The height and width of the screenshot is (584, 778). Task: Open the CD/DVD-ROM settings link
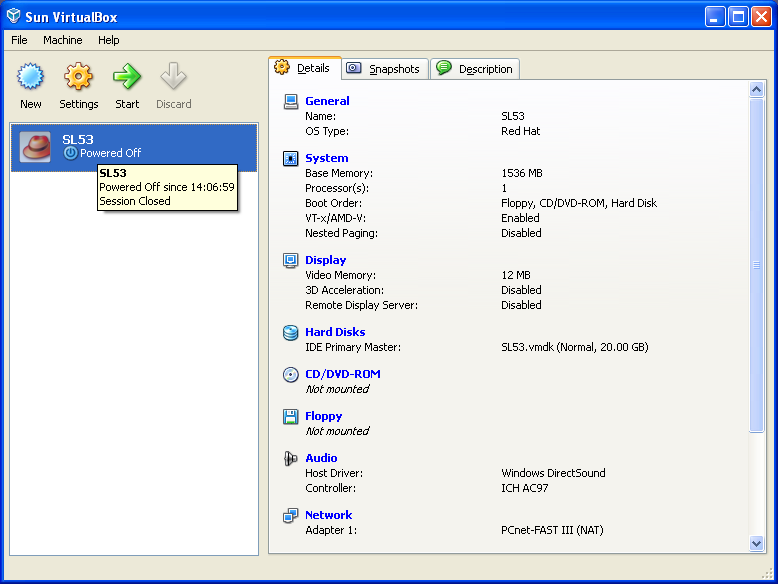coord(342,374)
